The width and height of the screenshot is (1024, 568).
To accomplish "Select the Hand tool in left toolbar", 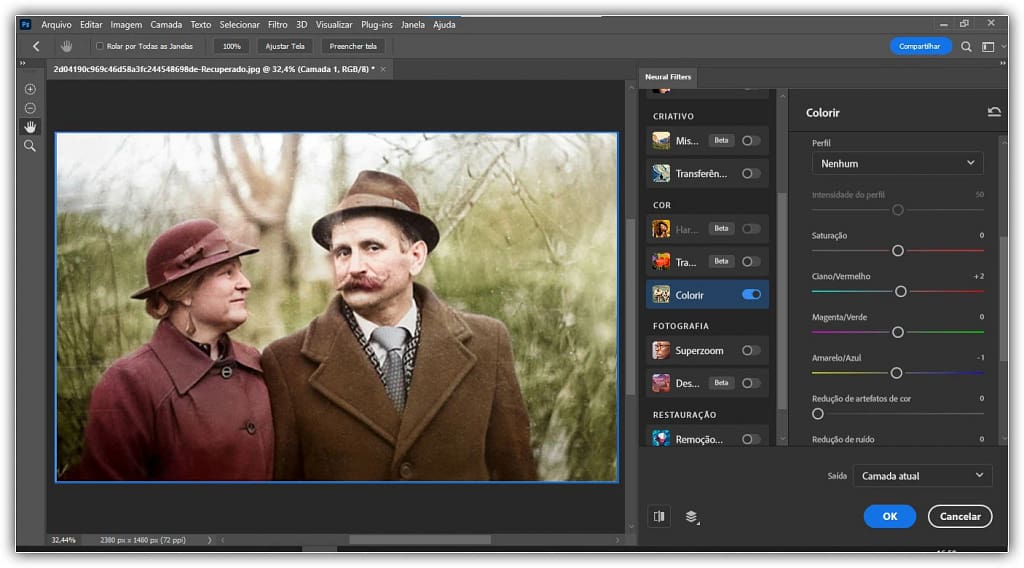I will pos(30,127).
